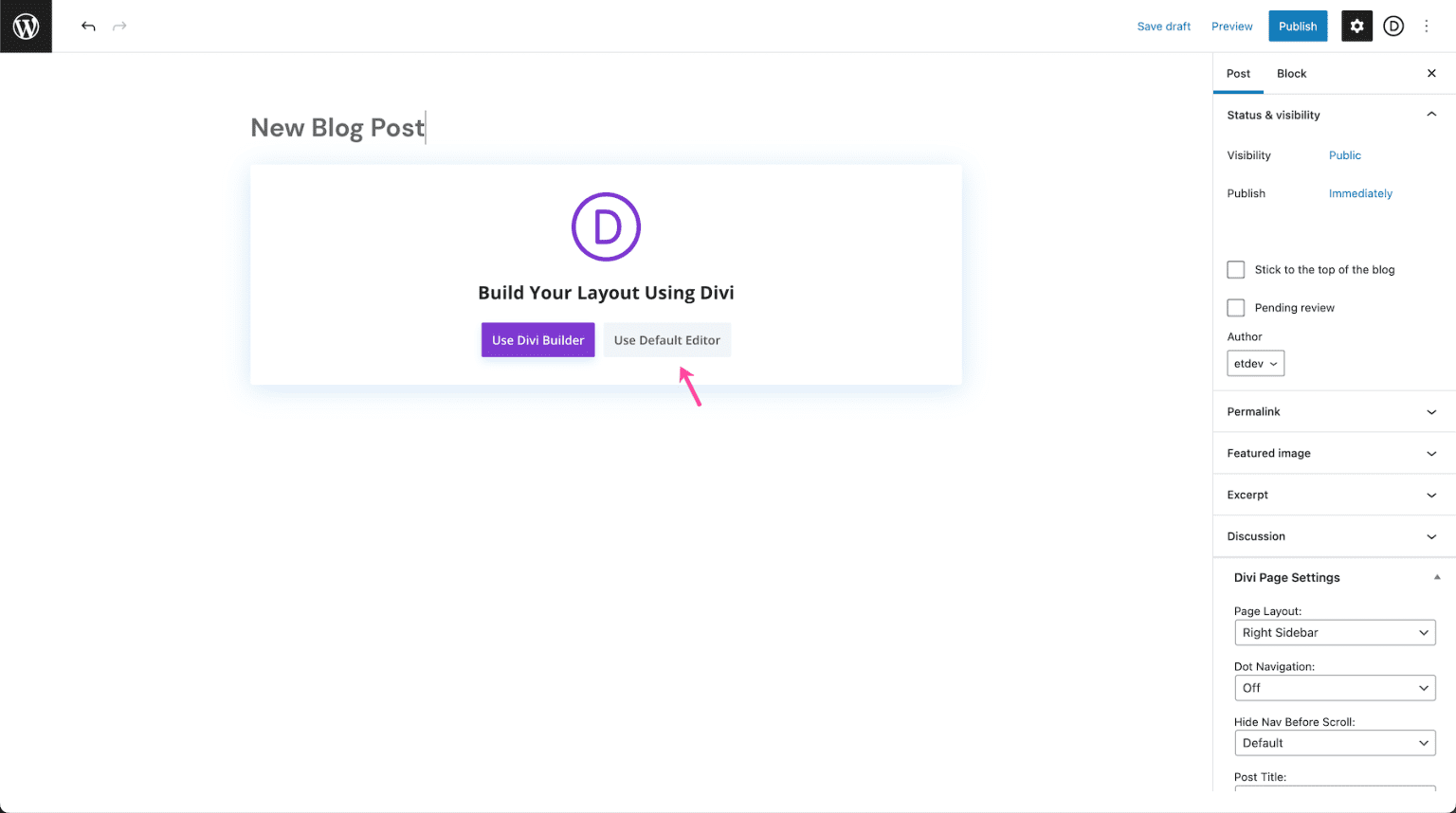The image size is (1456, 813).
Task: Click the undo arrow icon
Action: pos(87,26)
